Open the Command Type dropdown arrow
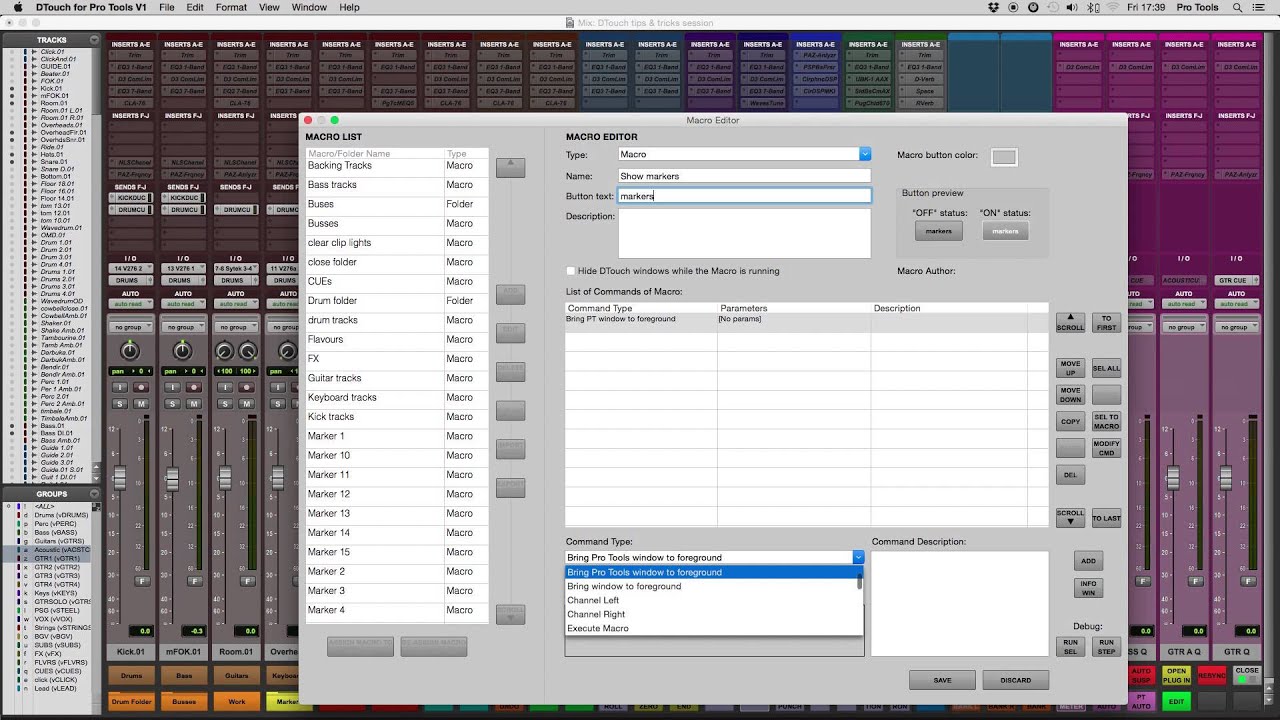This screenshot has height=720, width=1280. click(x=858, y=557)
